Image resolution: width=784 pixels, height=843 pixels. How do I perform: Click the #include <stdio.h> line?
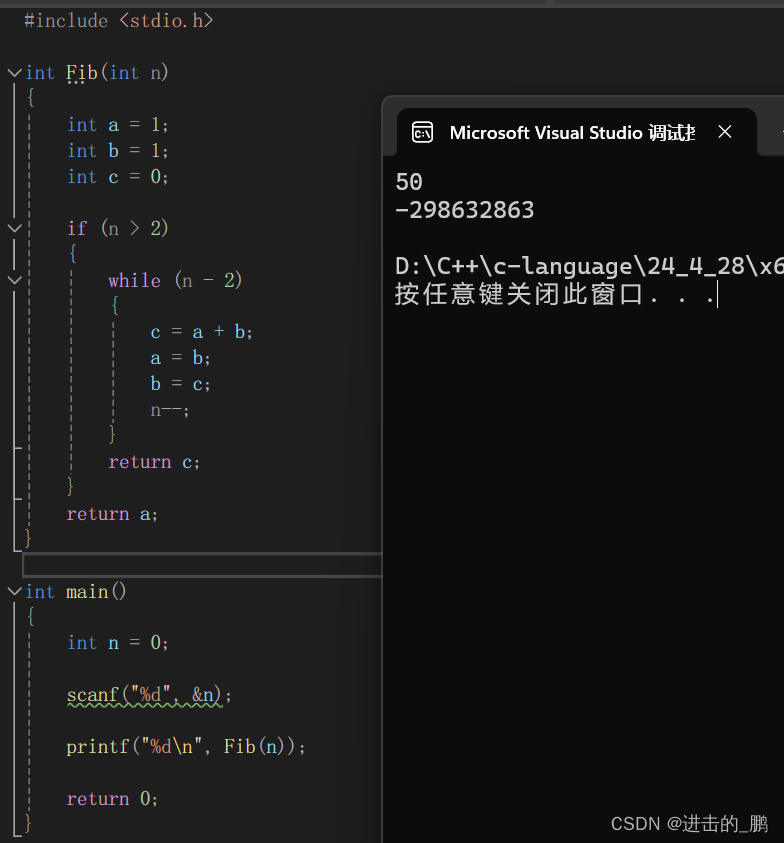pos(119,21)
